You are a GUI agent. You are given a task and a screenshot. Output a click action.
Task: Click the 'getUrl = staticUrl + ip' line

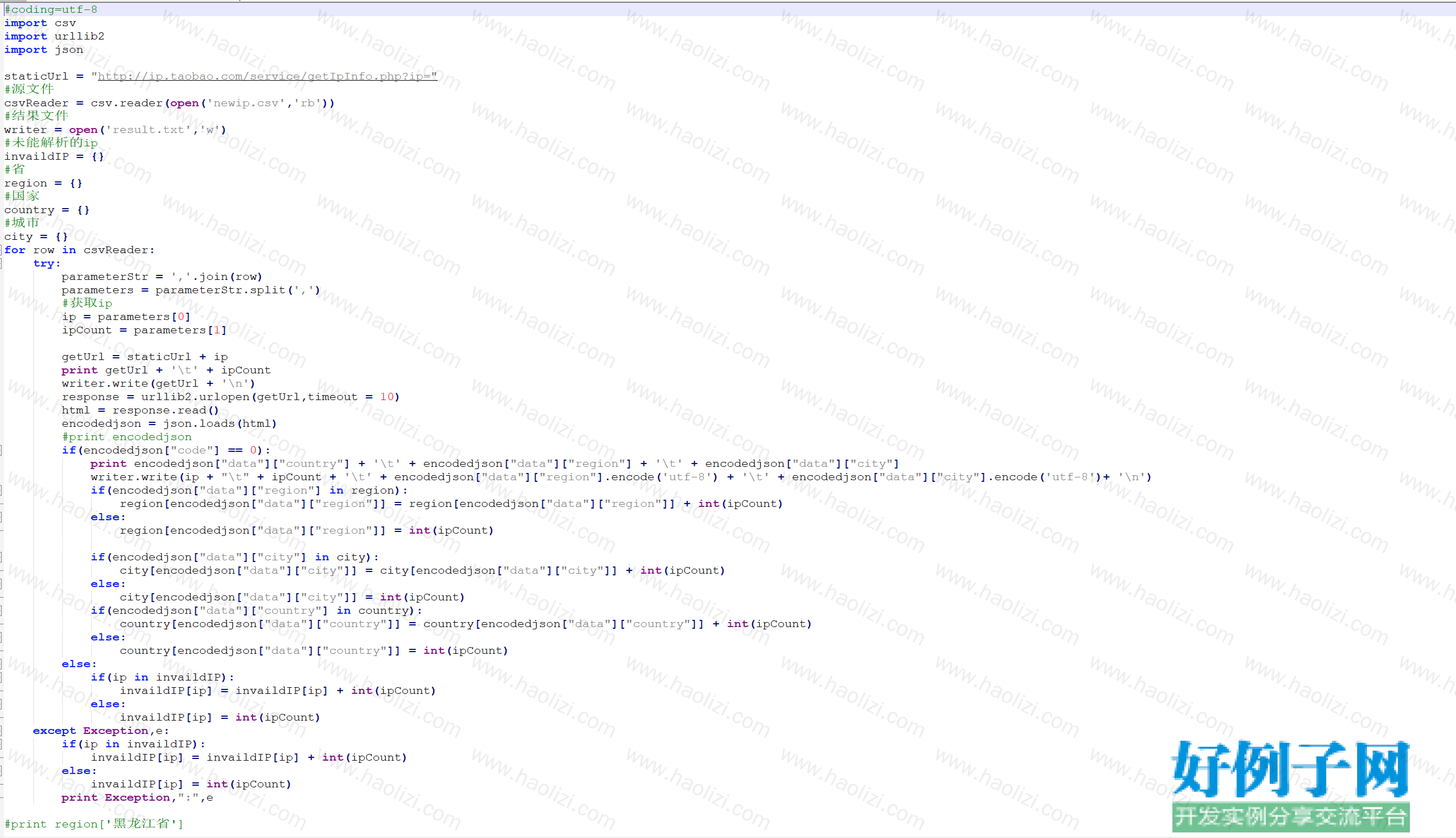click(x=145, y=356)
